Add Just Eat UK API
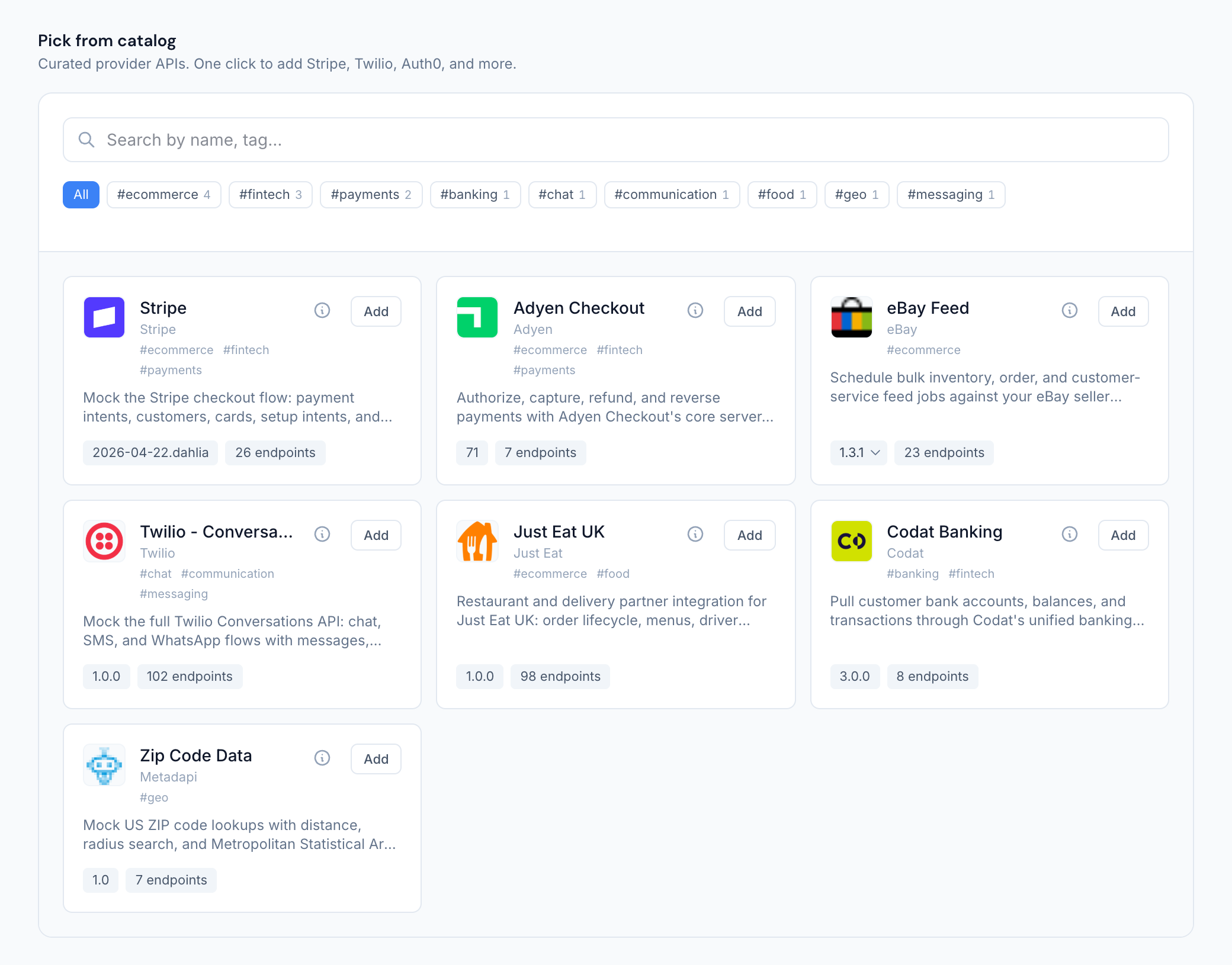The width and height of the screenshot is (1232, 965). tap(750, 535)
